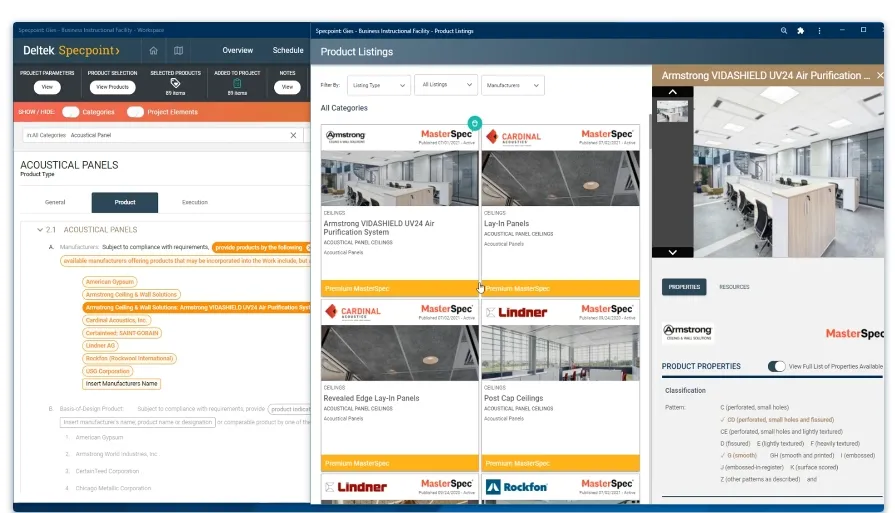This screenshot has width=895, height=513.
Task: Select the American Gypsum manufacturer tag
Action: (x=110, y=282)
